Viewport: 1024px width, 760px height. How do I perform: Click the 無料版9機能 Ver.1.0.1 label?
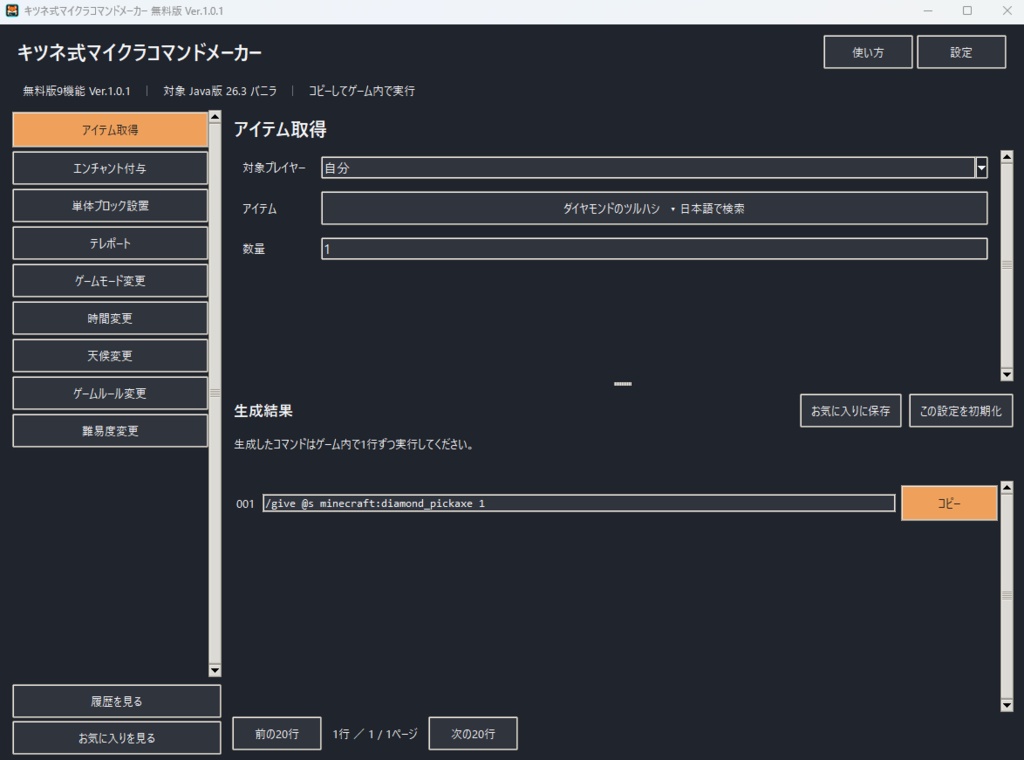pyautogui.click(x=76, y=91)
